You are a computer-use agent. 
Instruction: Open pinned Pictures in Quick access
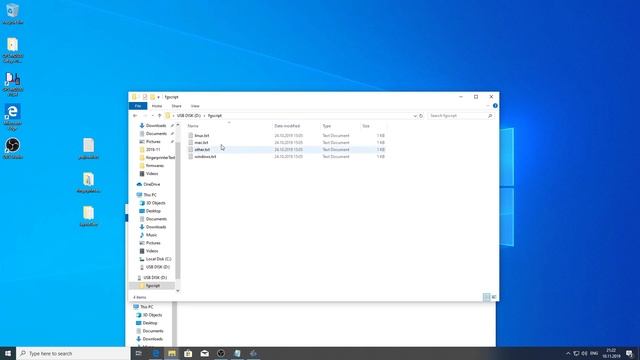click(153, 142)
